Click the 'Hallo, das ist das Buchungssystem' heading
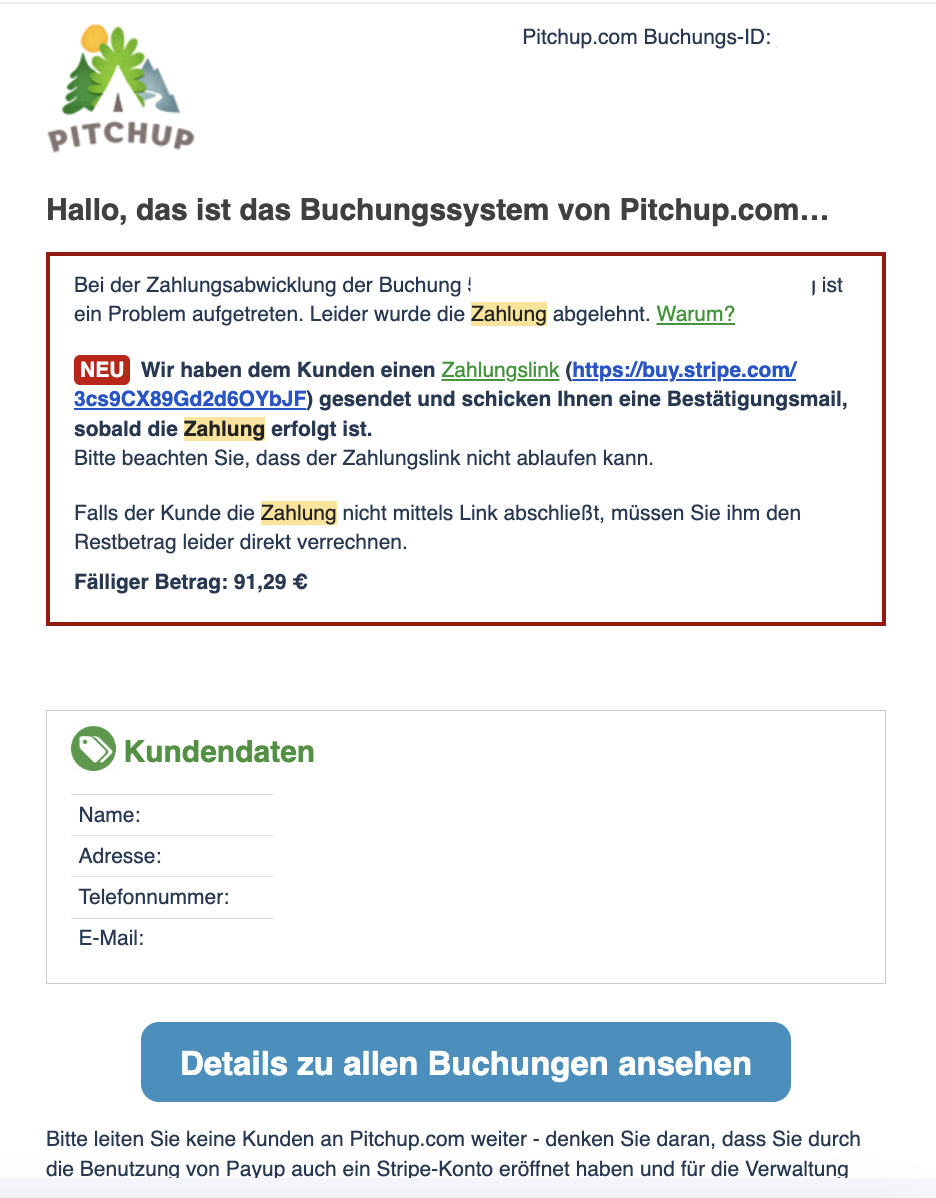 [x=437, y=209]
